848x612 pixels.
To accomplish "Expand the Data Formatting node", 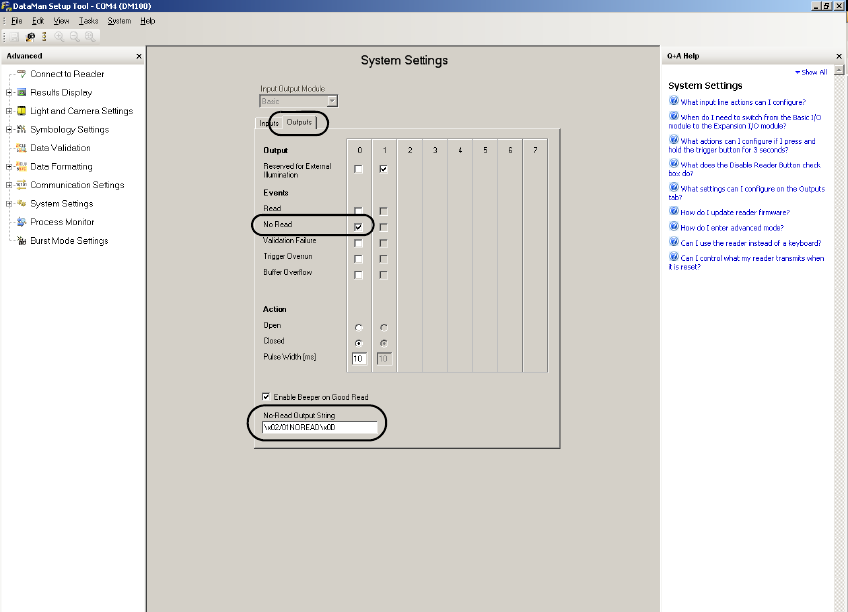I will tap(9, 167).
